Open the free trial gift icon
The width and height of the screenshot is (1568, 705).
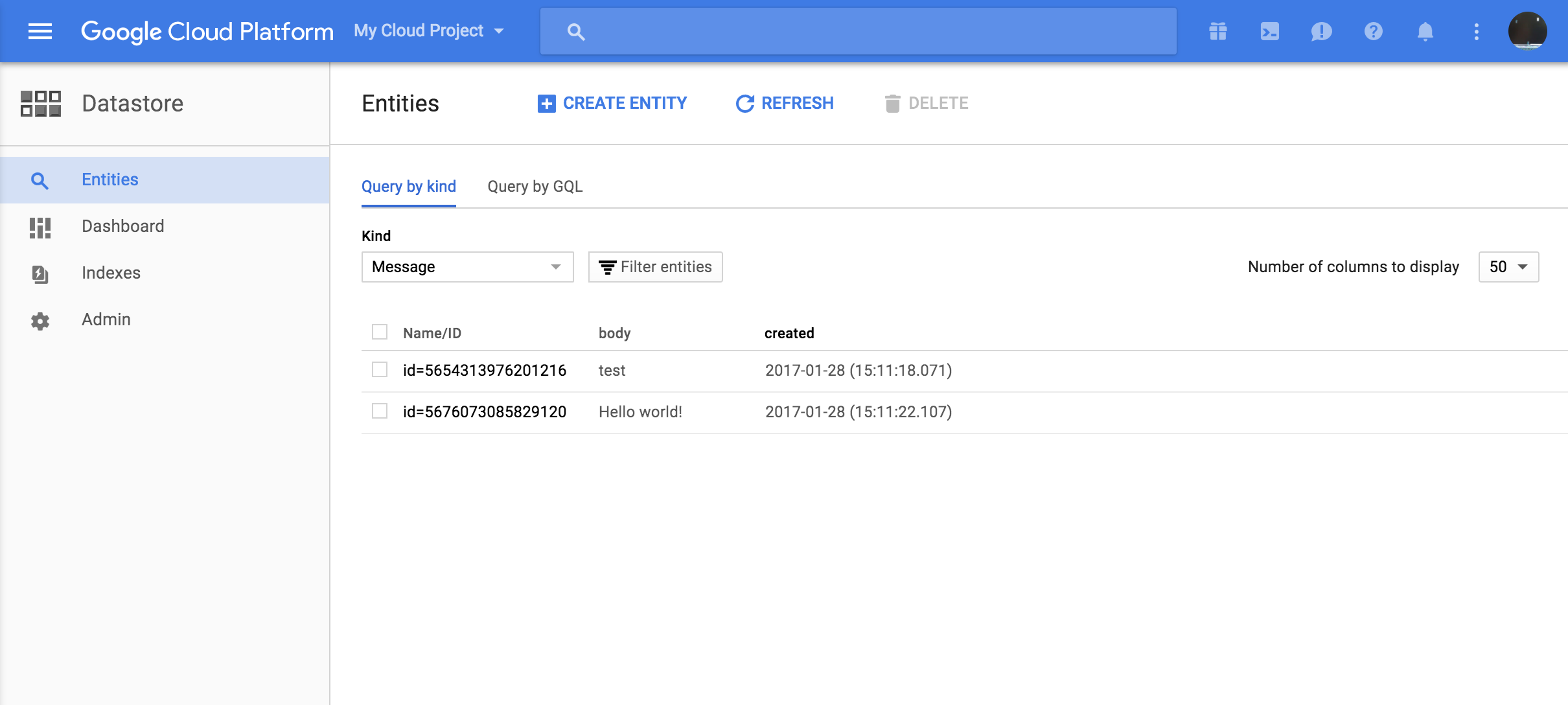tap(1218, 31)
